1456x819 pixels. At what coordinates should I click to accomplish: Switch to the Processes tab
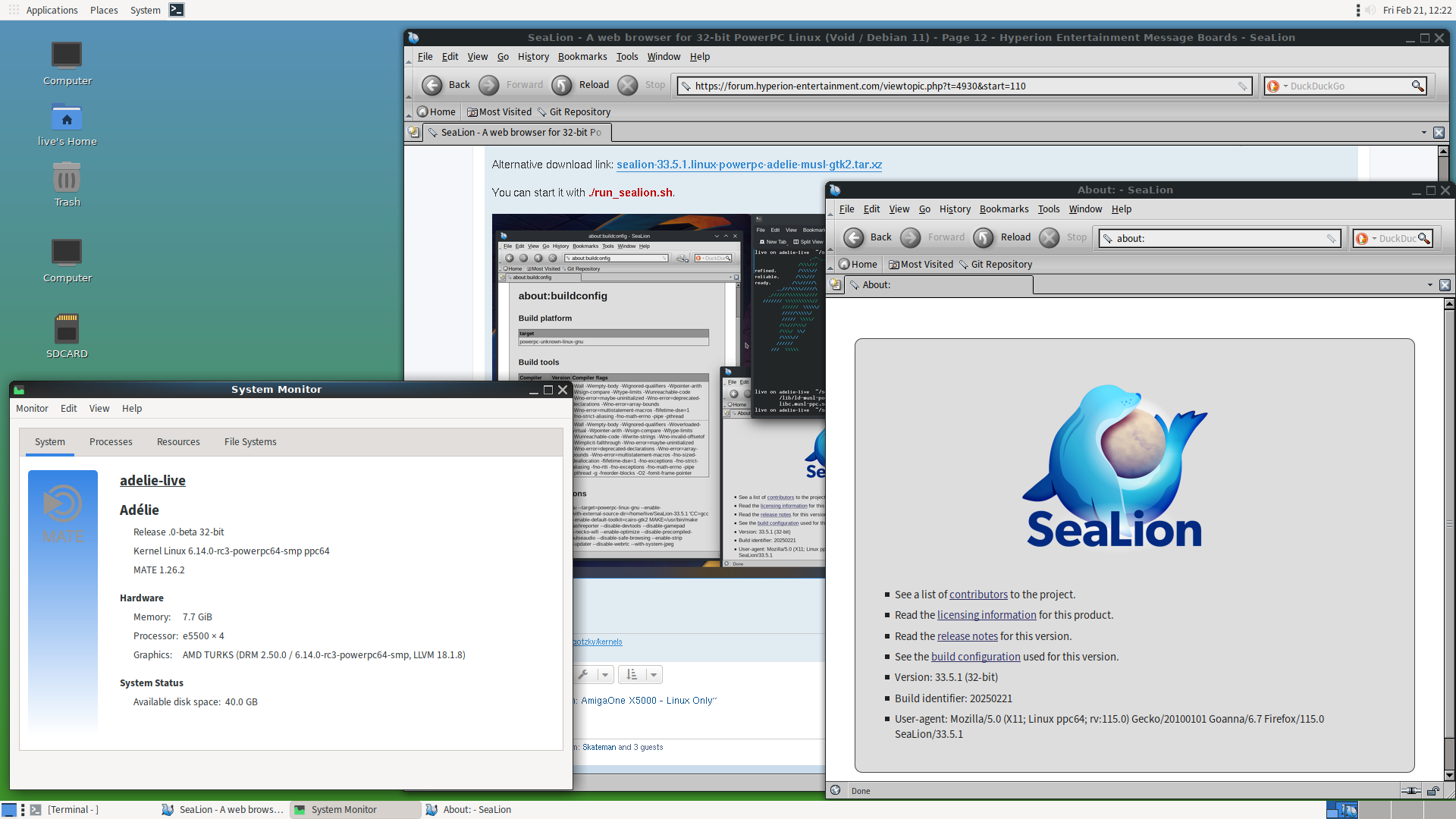tap(111, 441)
